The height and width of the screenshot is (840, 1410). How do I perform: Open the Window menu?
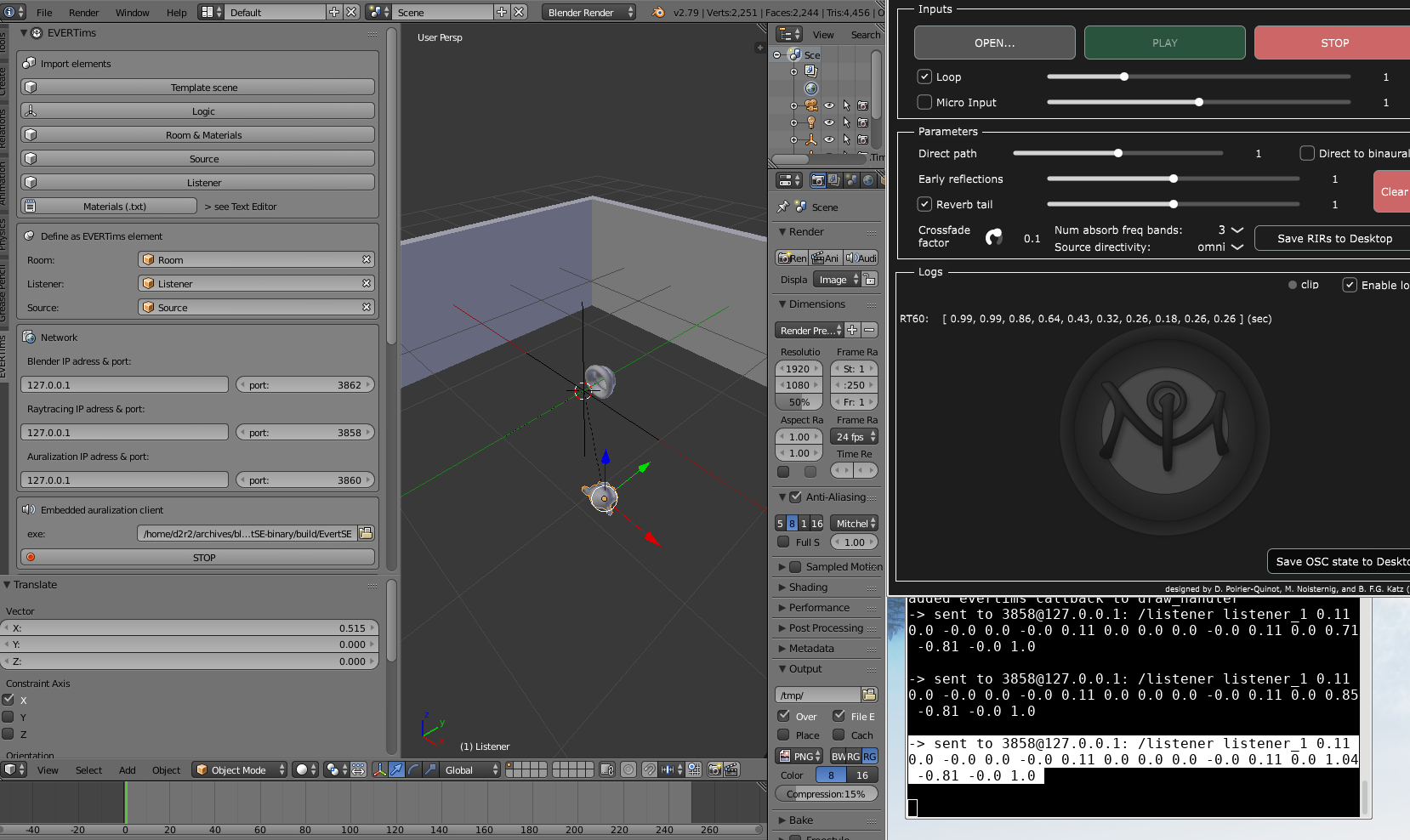click(132, 12)
